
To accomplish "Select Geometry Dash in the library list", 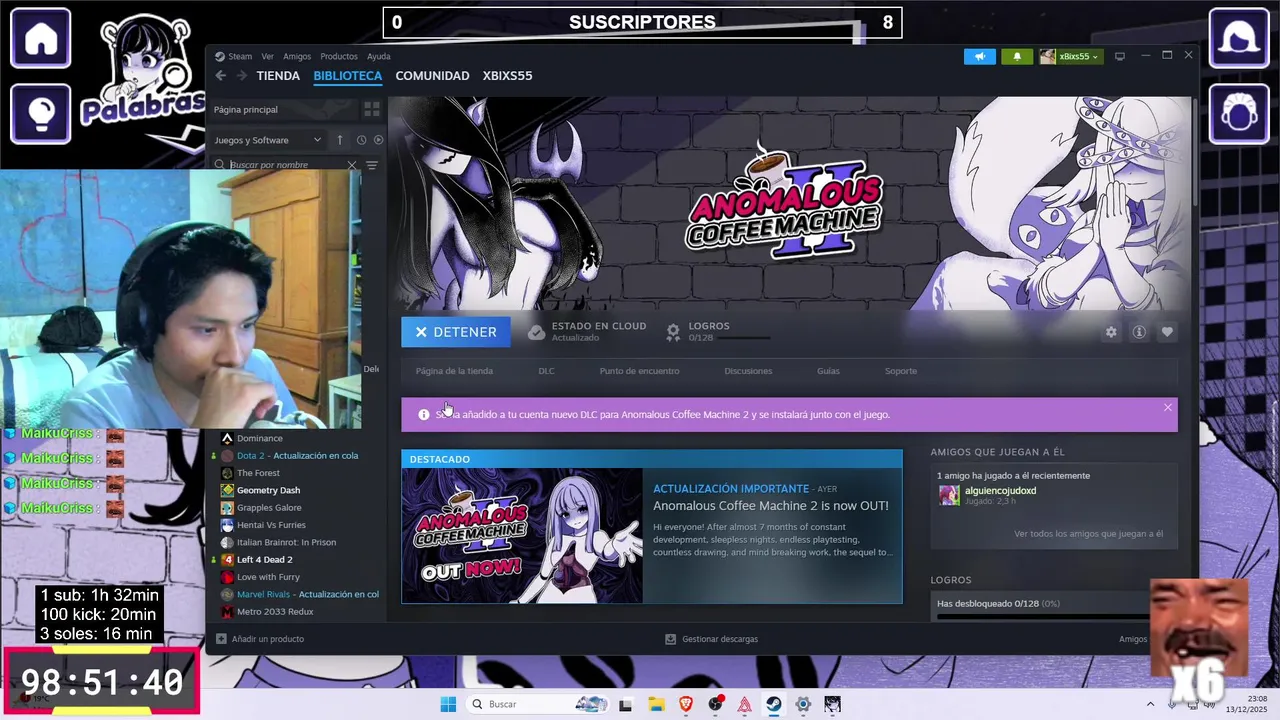I will click(x=268, y=490).
